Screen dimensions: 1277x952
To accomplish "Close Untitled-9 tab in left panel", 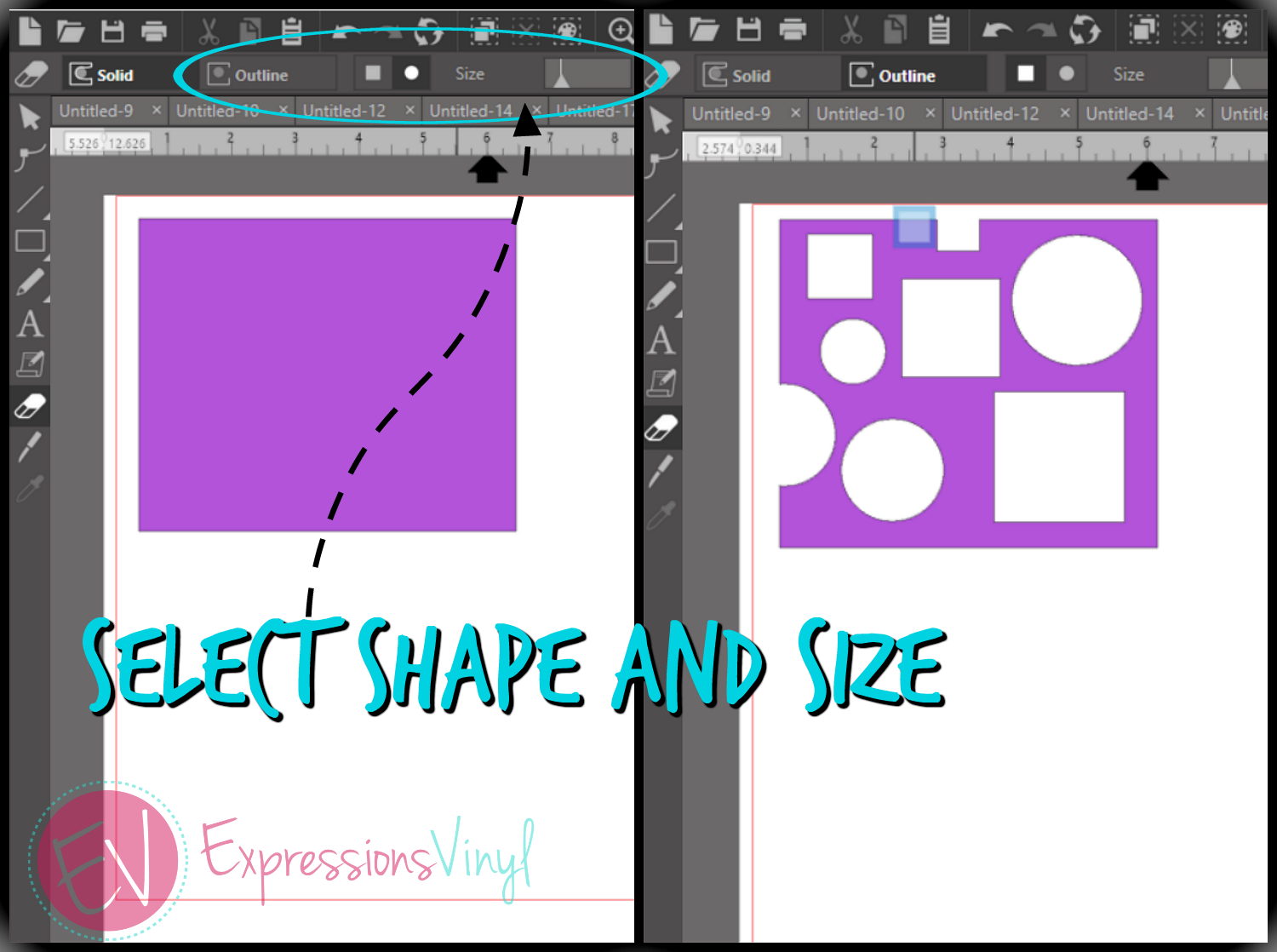I will tap(157, 111).
